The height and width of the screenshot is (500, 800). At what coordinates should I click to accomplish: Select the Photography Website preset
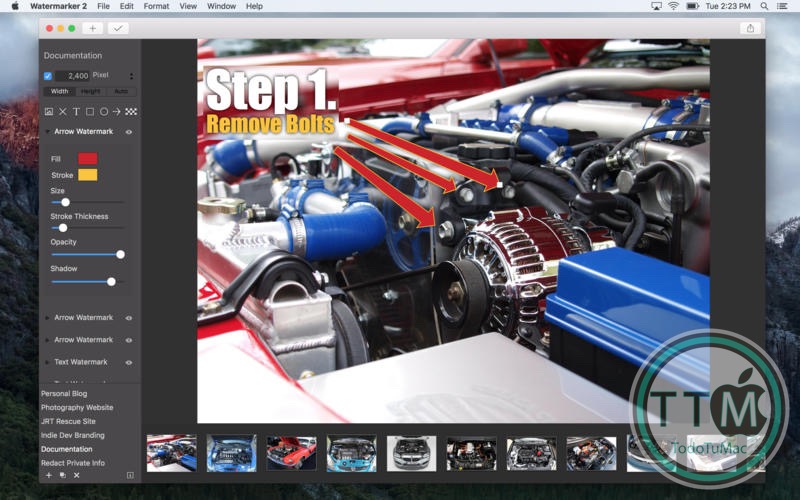[x=77, y=408]
